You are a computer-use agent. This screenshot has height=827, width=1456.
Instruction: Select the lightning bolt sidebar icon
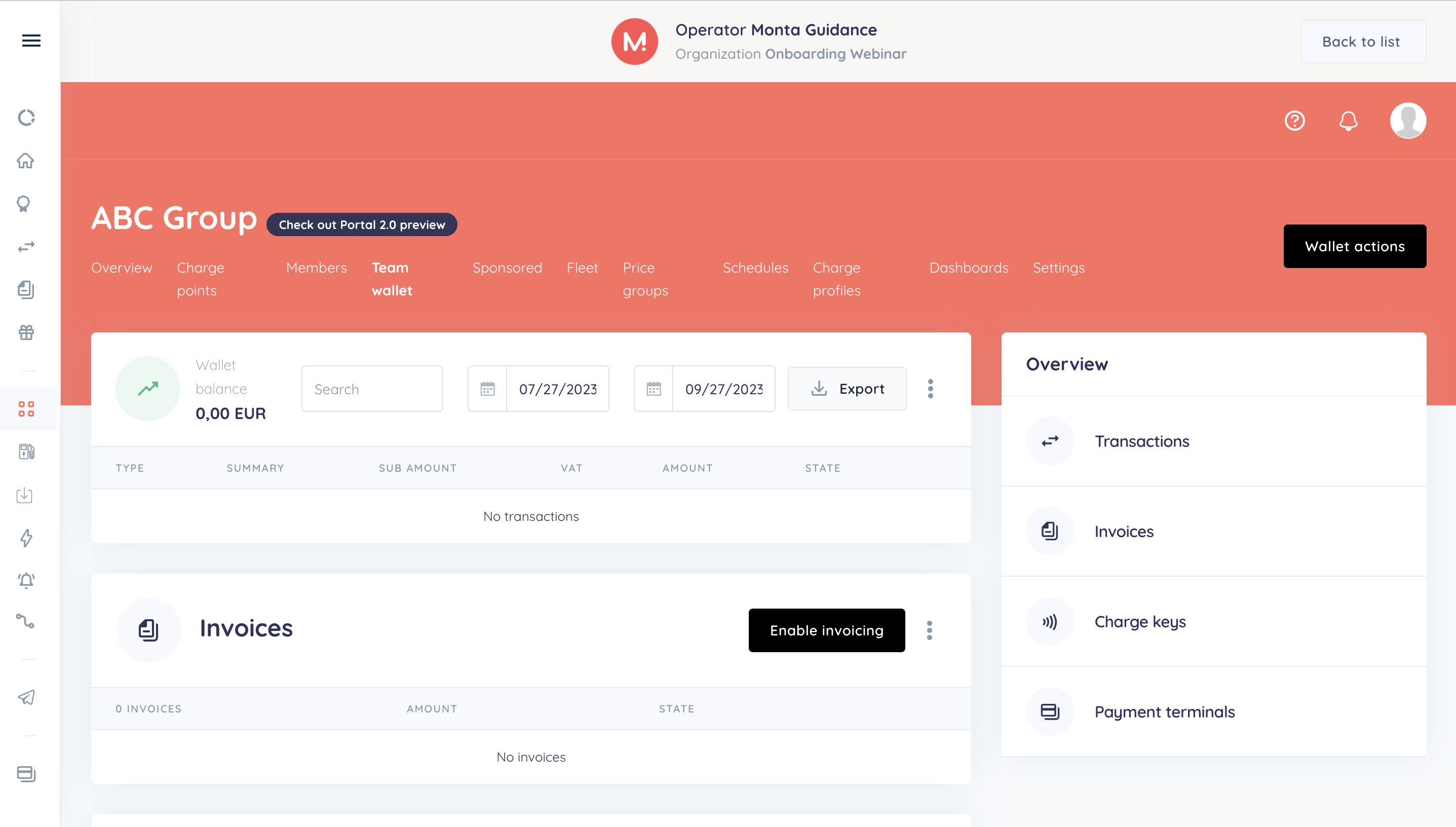[26, 538]
